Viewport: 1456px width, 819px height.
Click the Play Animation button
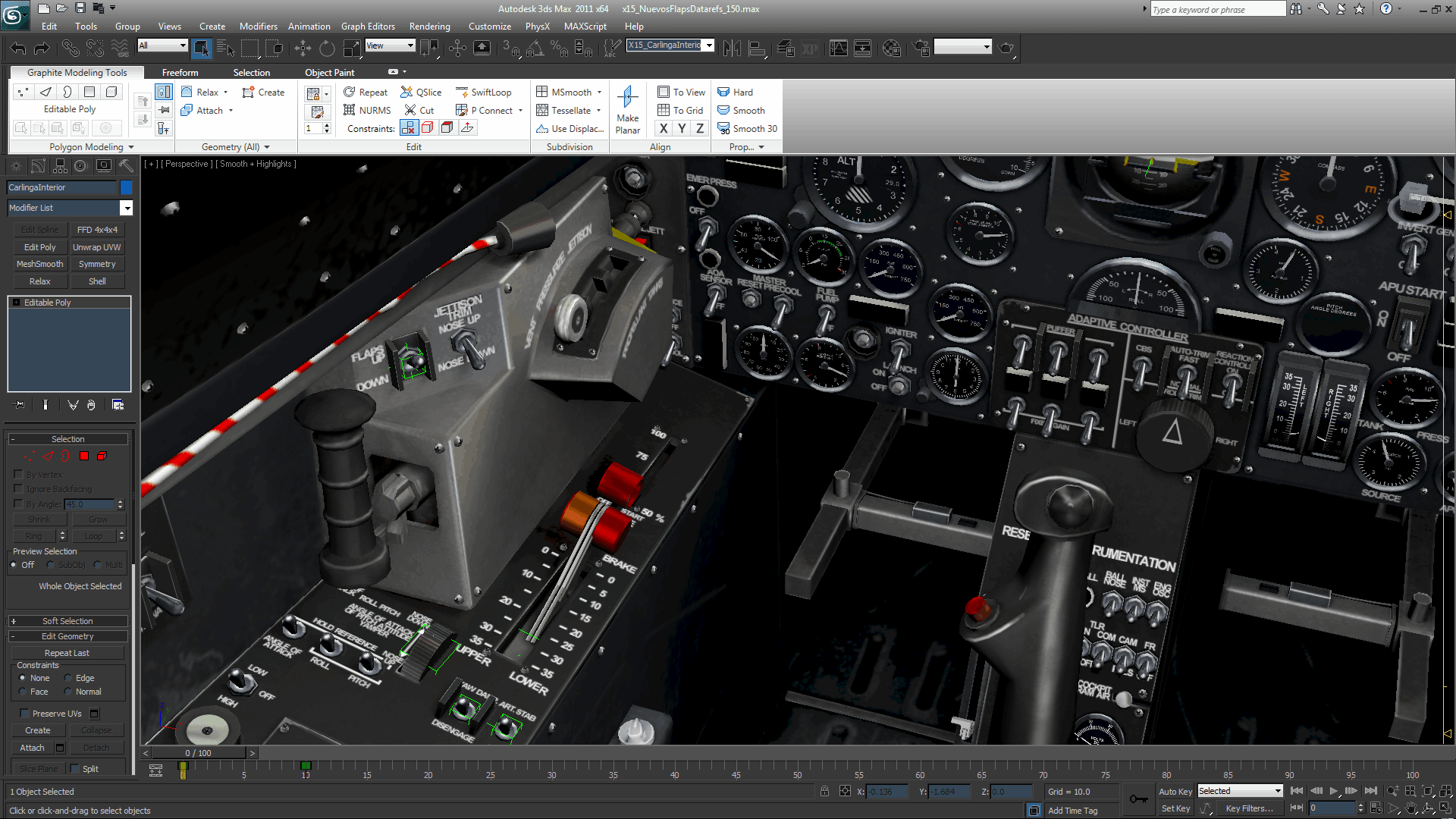click(1333, 791)
